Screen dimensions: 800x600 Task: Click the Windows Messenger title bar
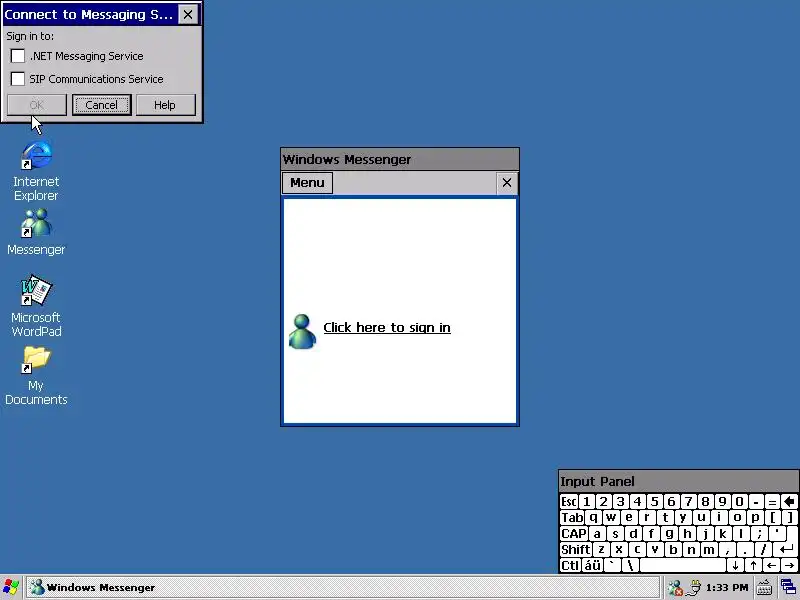400,159
